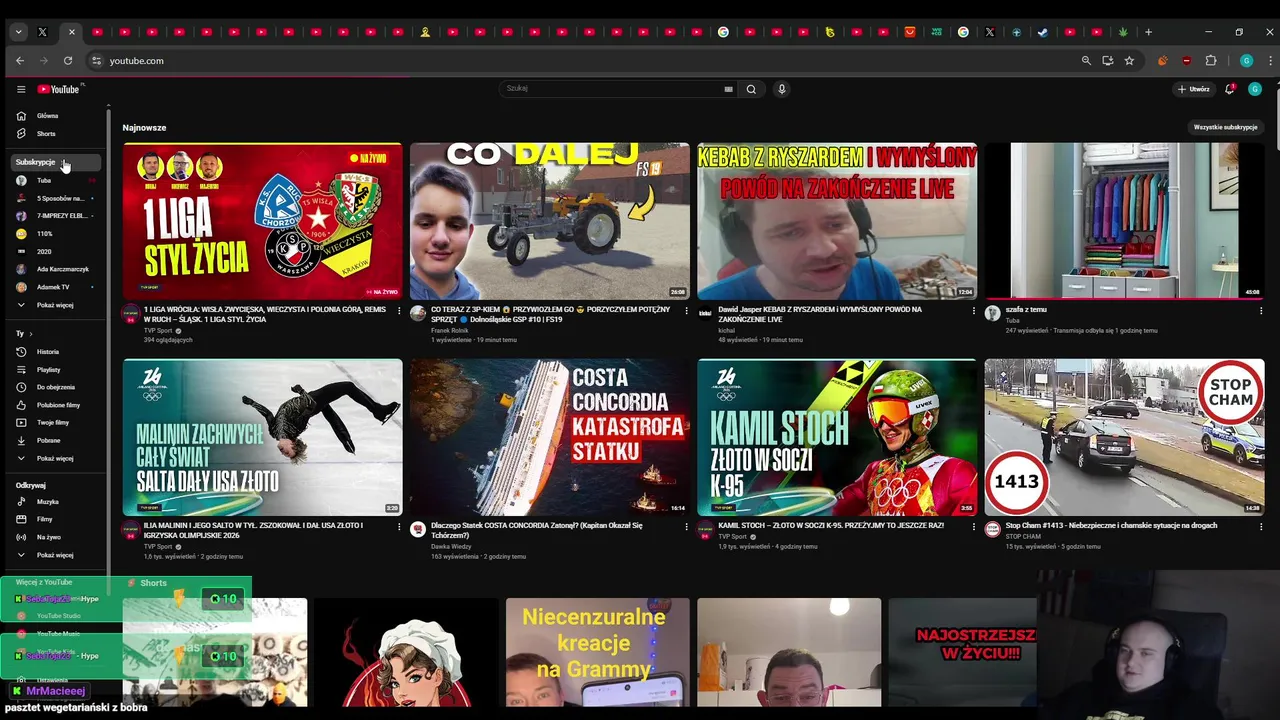Reload the page

pos(69,61)
